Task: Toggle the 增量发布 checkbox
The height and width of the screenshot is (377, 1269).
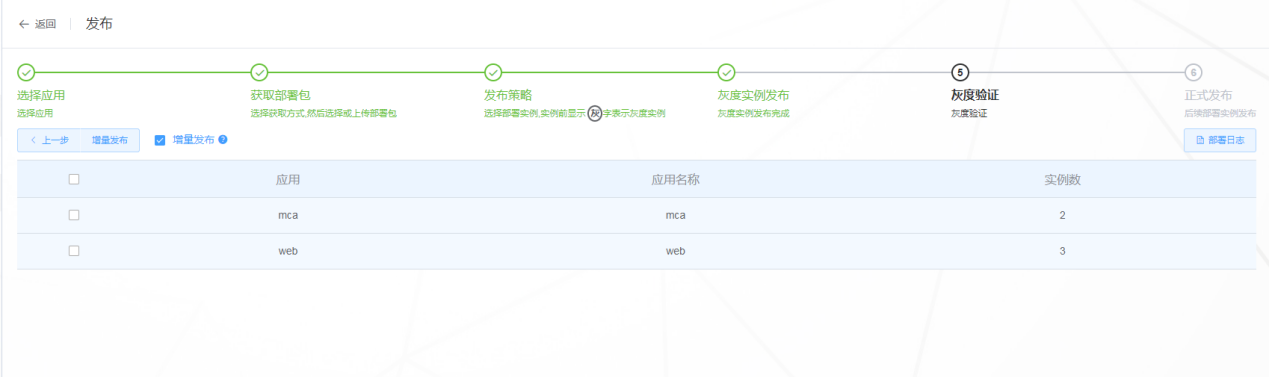Action: tap(160, 140)
